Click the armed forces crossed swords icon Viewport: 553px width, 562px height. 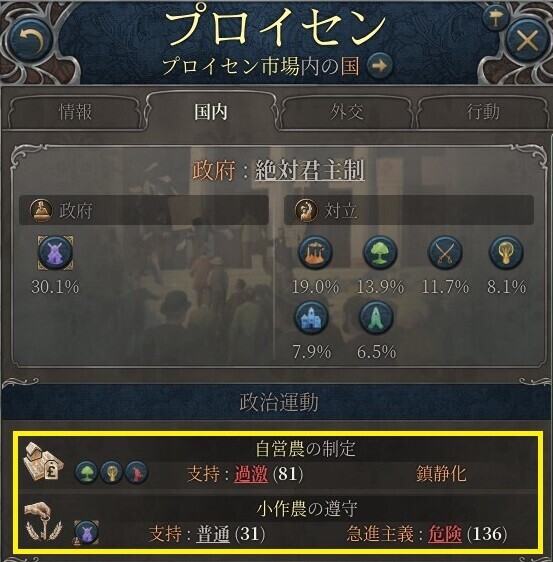point(445,253)
